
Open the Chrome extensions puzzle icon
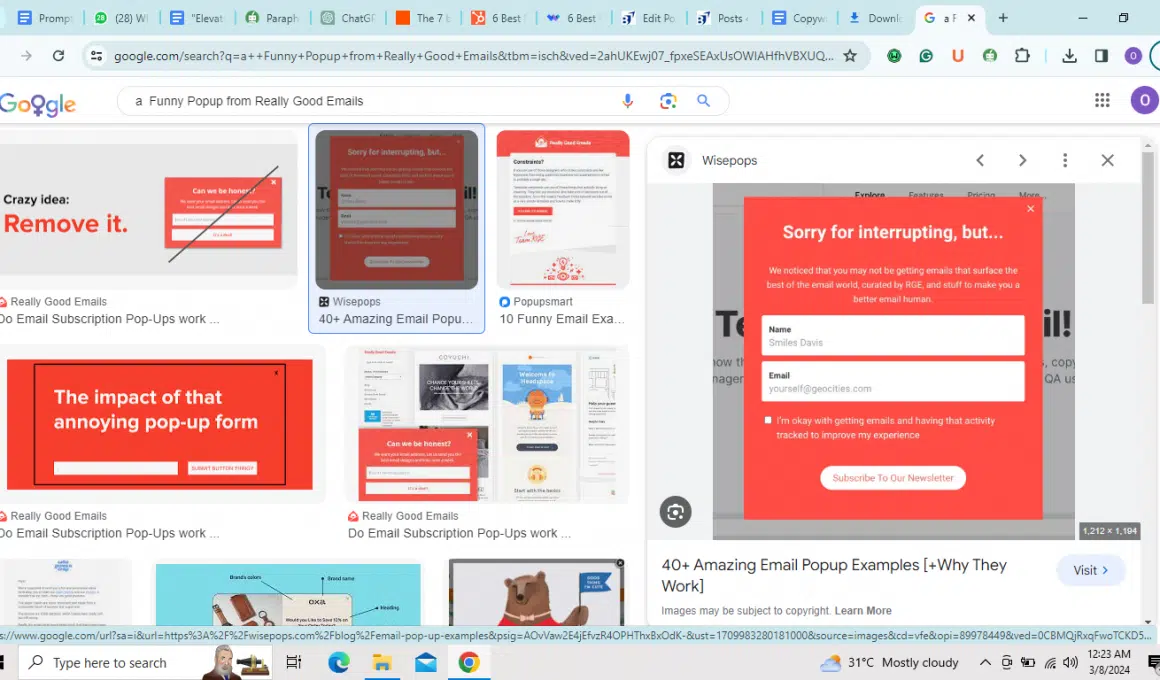coord(1022,56)
